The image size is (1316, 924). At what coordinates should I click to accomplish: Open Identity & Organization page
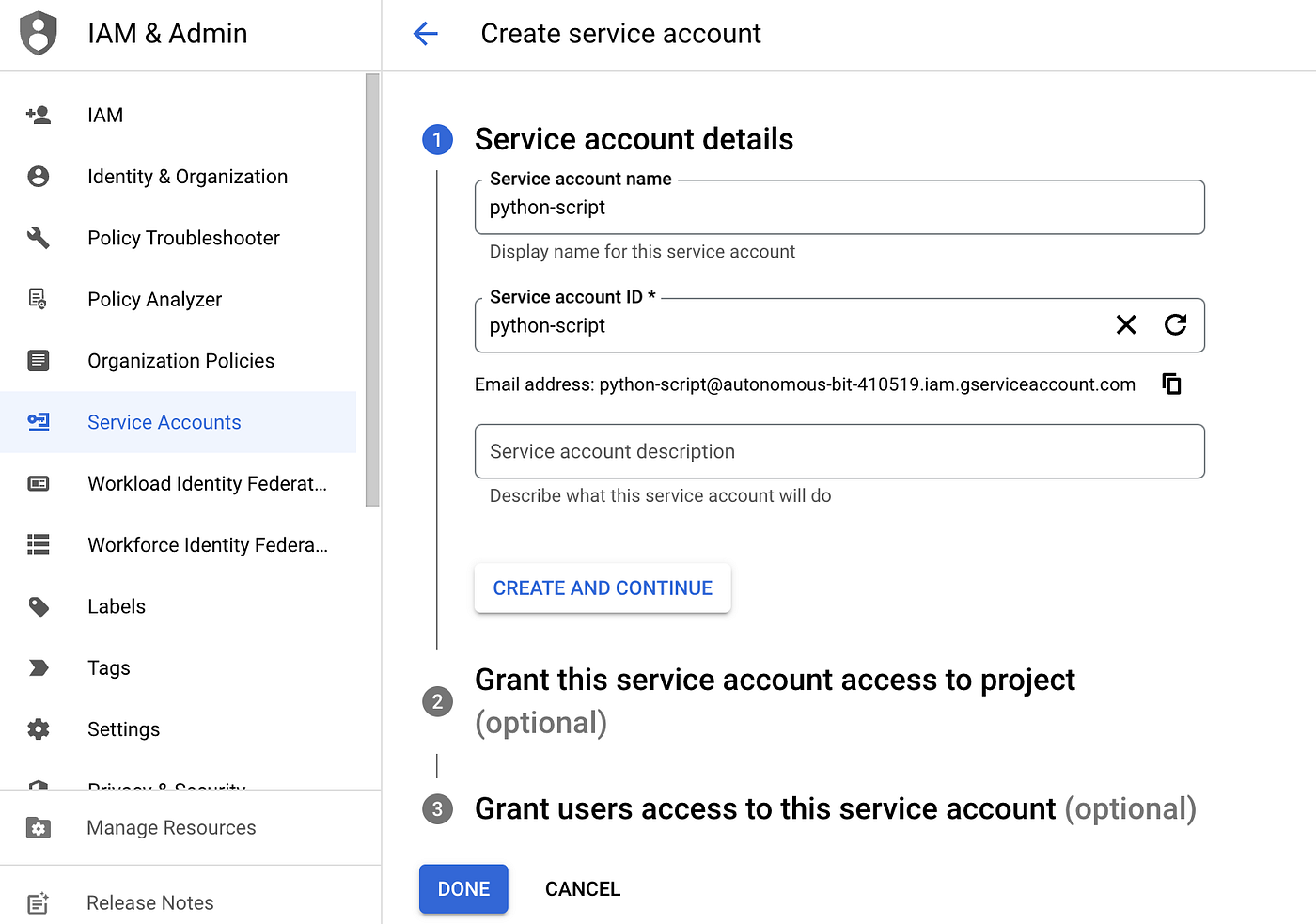tap(187, 177)
